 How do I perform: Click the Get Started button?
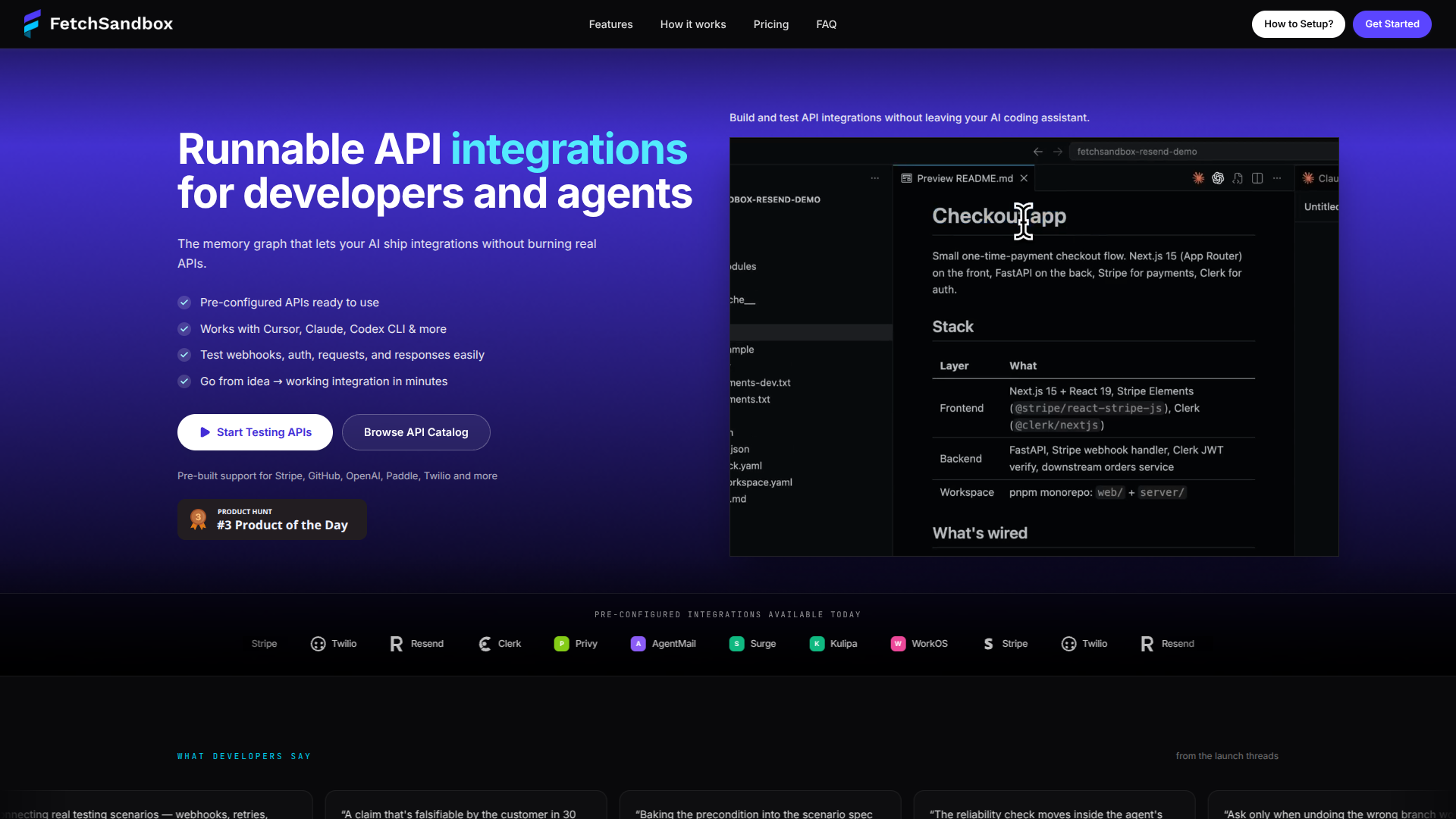[1392, 24]
